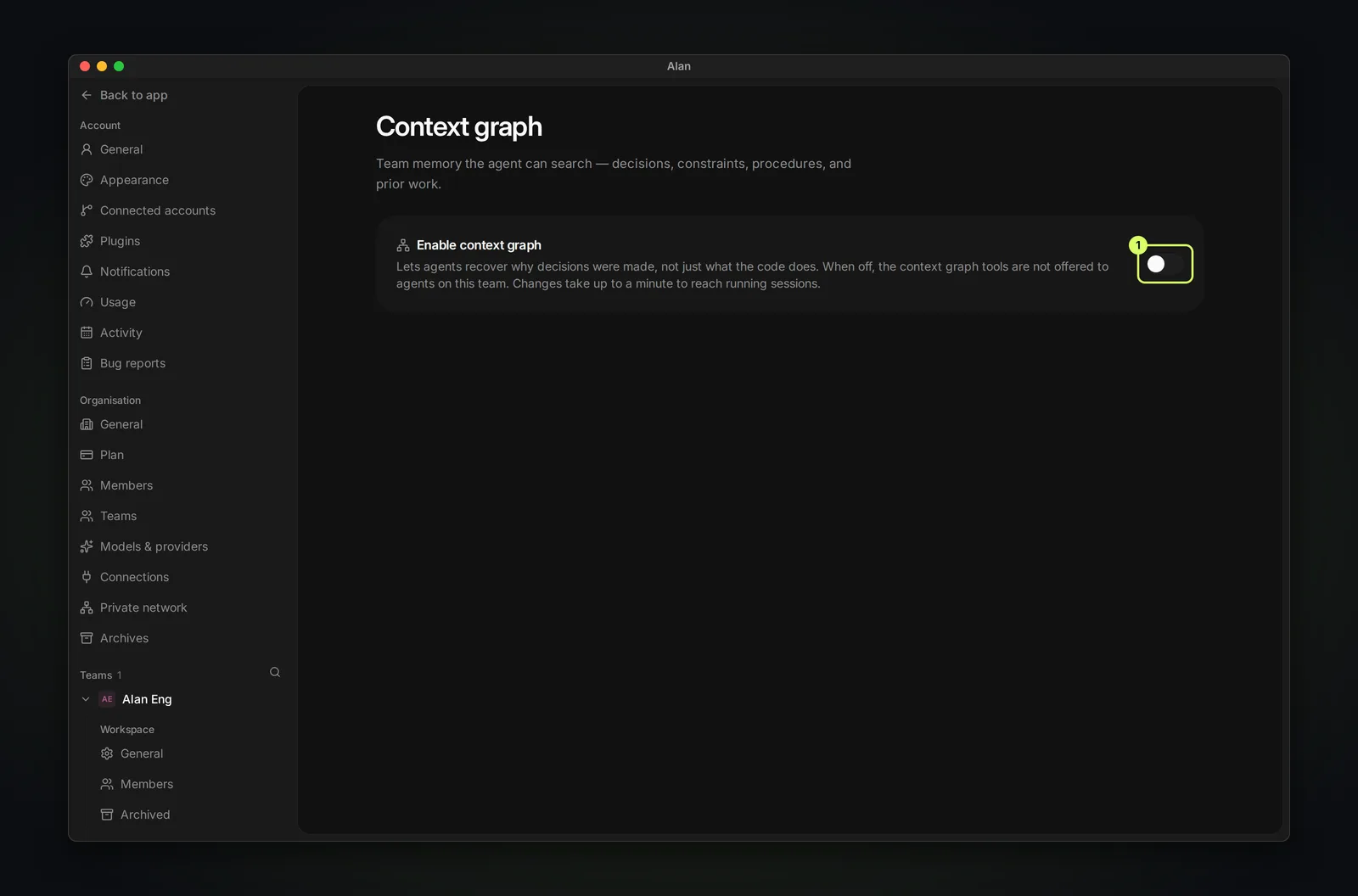Click the gear icon beside Workspace General
Screen dimensions: 1358x896
point(107,753)
